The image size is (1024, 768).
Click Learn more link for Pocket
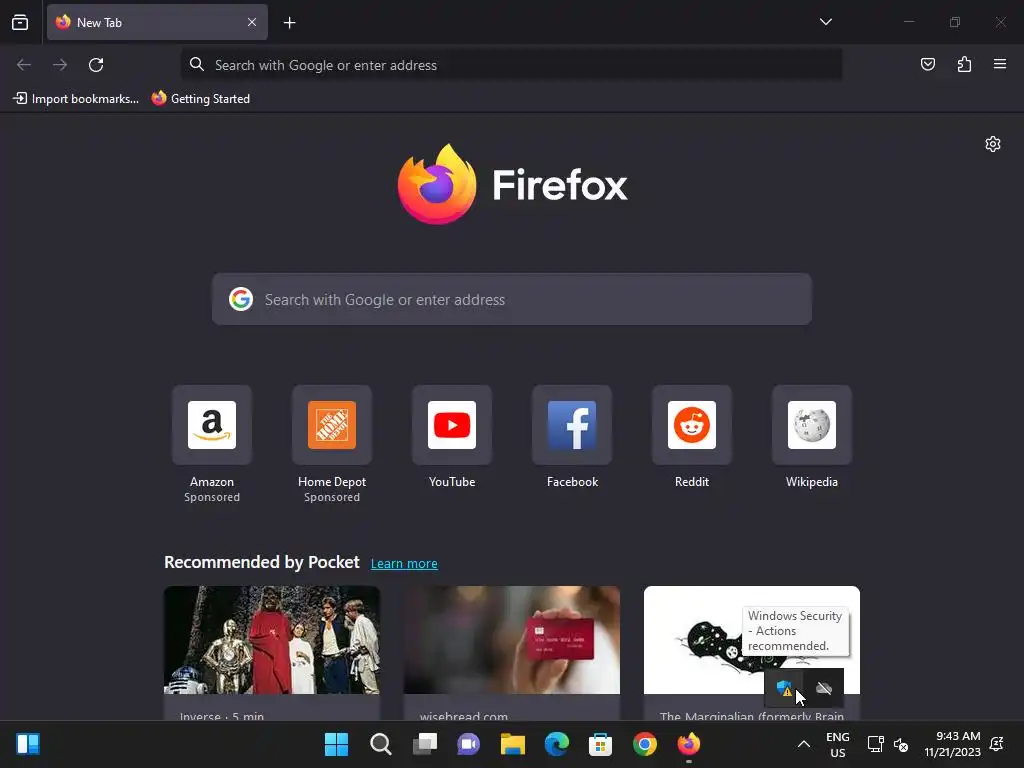404,564
